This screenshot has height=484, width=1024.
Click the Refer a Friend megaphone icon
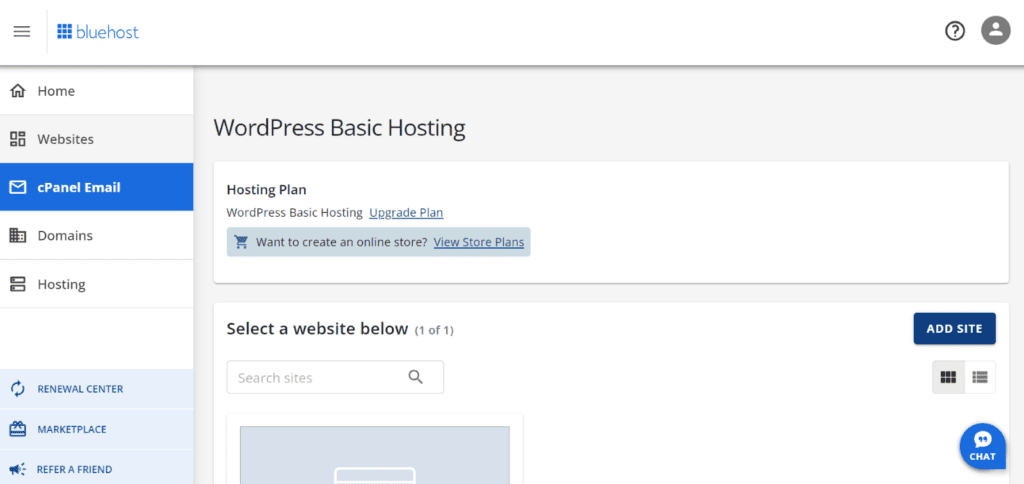18,469
